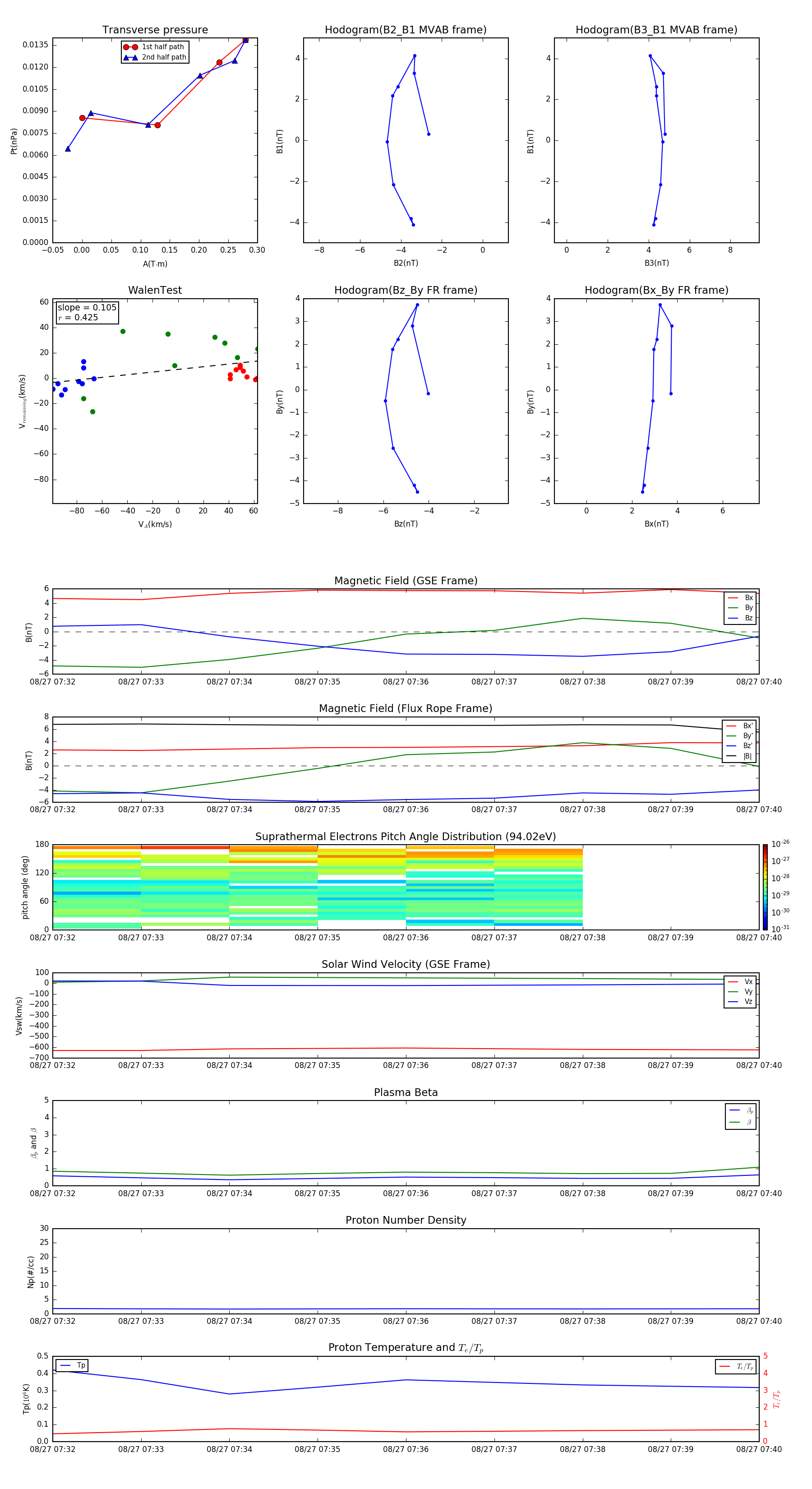This screenshot has height=1489, width=812.
Task: Click the Pt(nPa) y-axis label
Action: tap(14, 141)
